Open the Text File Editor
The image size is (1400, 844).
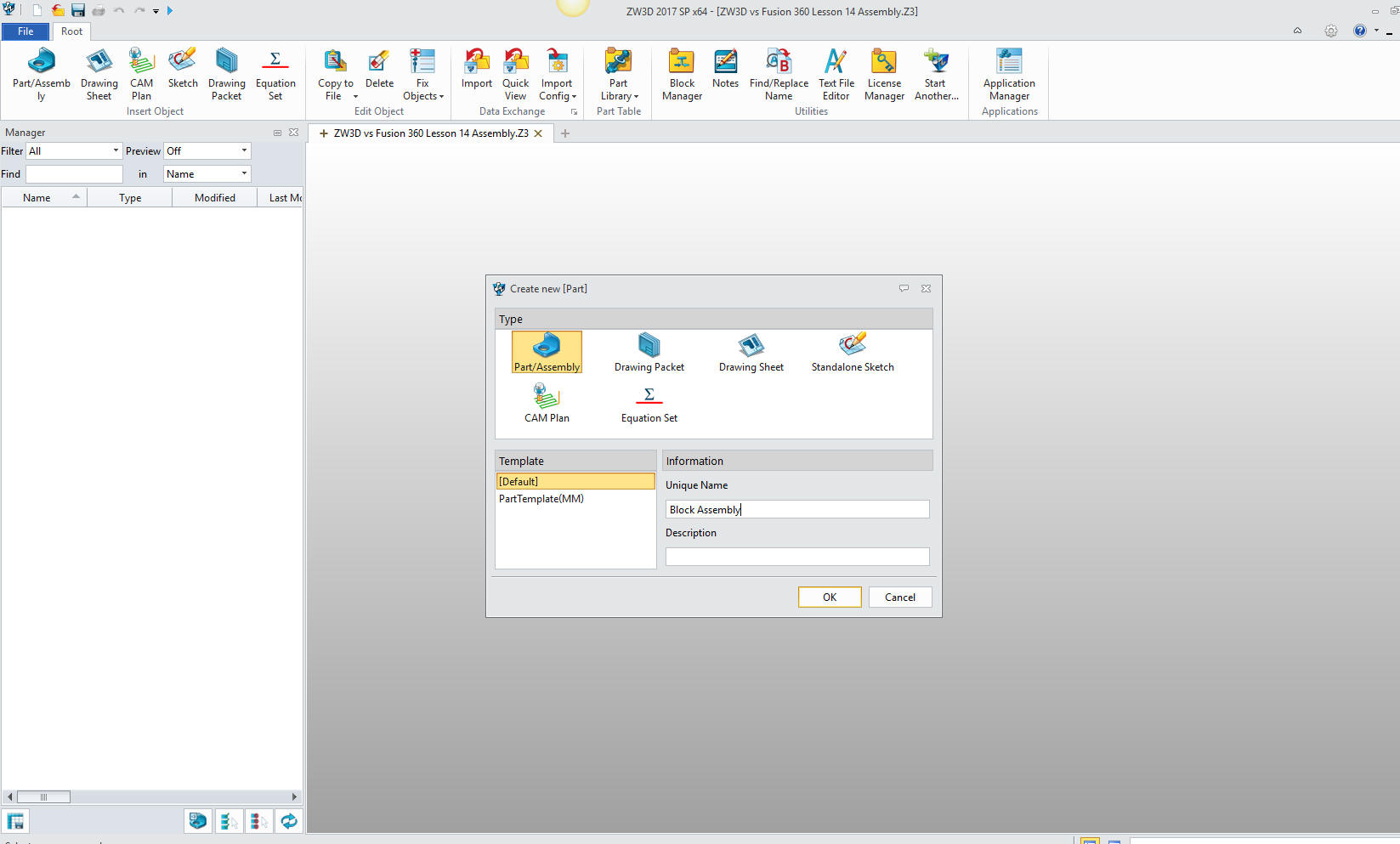click(836, 74)
